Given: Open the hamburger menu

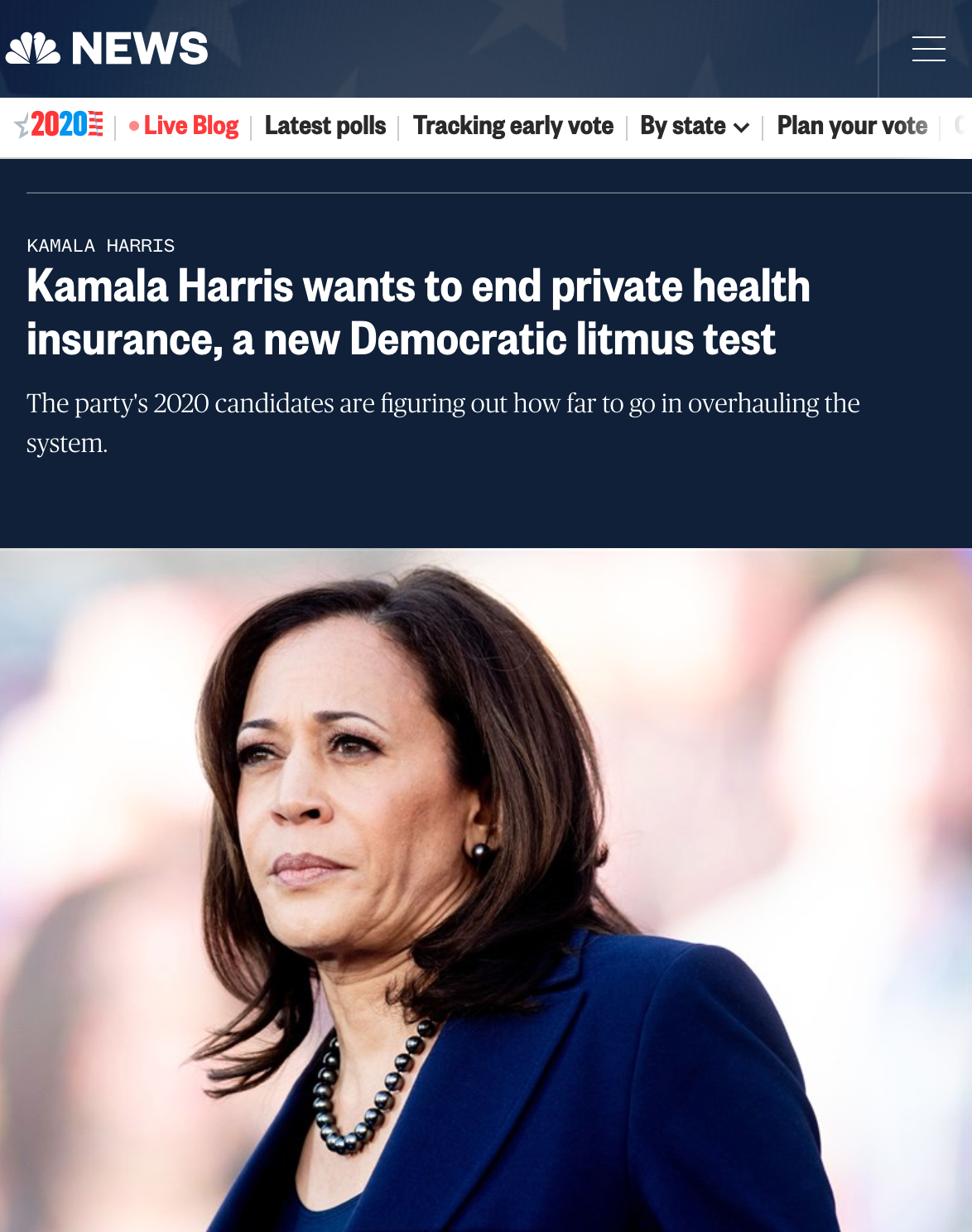Looking at the screenshot, I should tap(928, 49).
